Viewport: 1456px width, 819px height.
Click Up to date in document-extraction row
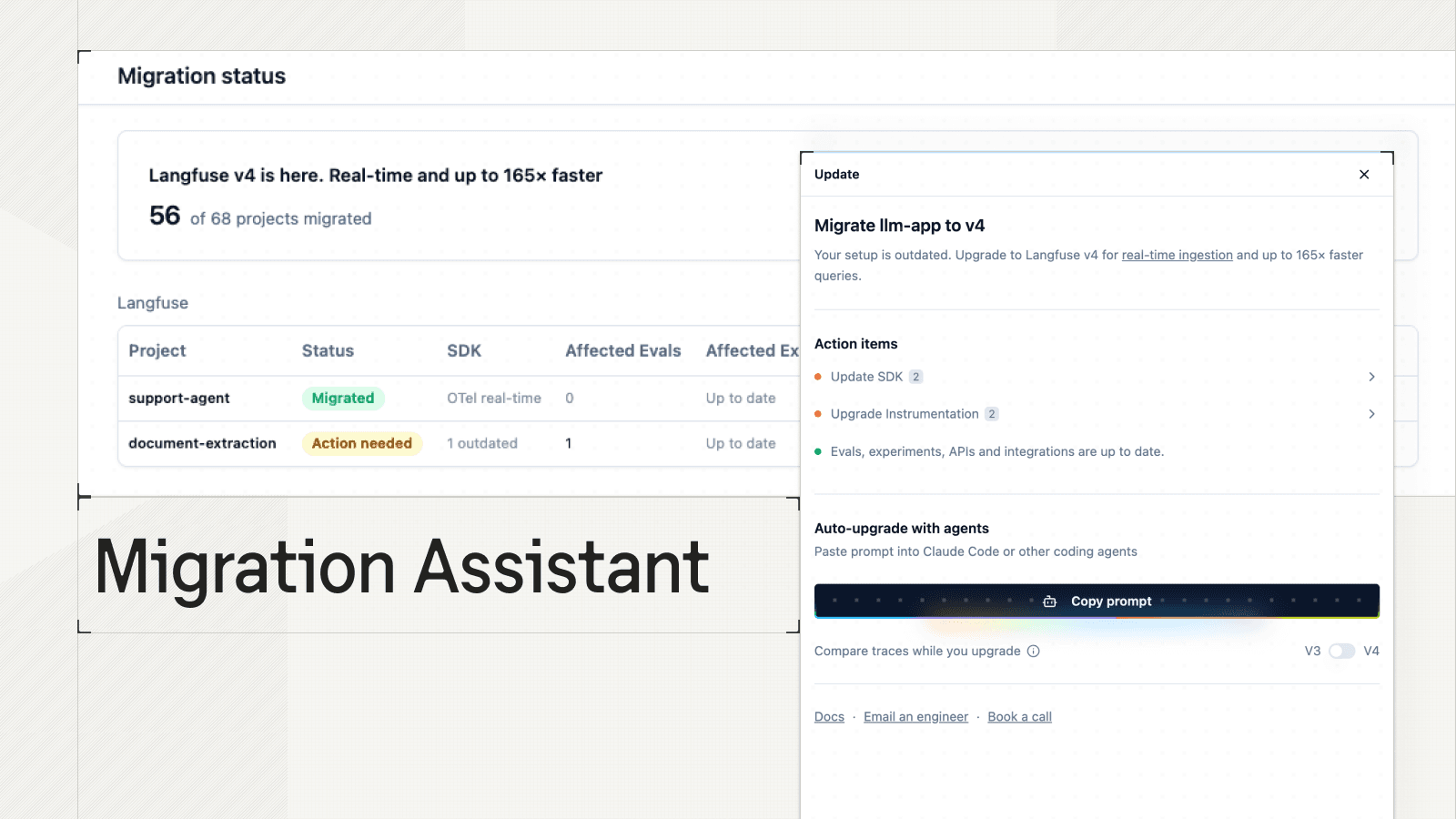(x=741, y=443)
